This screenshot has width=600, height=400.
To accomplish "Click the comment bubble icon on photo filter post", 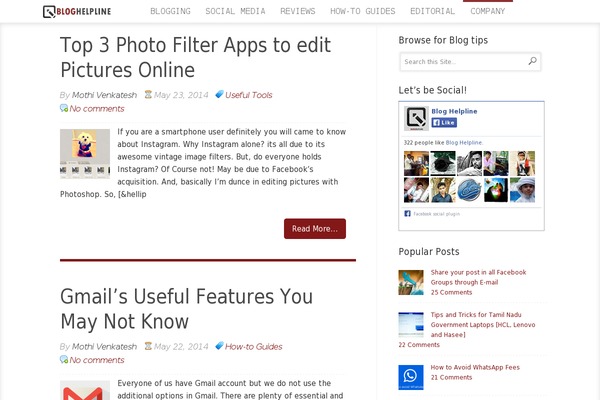I will click(x=64, y=108).
